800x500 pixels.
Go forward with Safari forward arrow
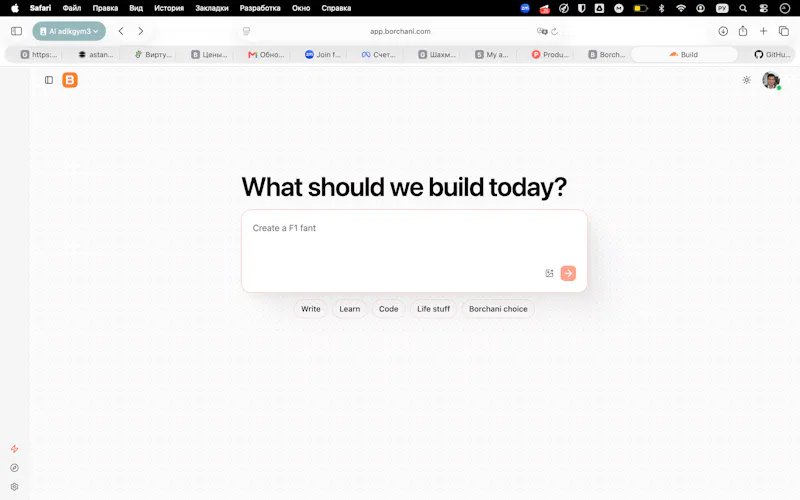click(140, 31)
